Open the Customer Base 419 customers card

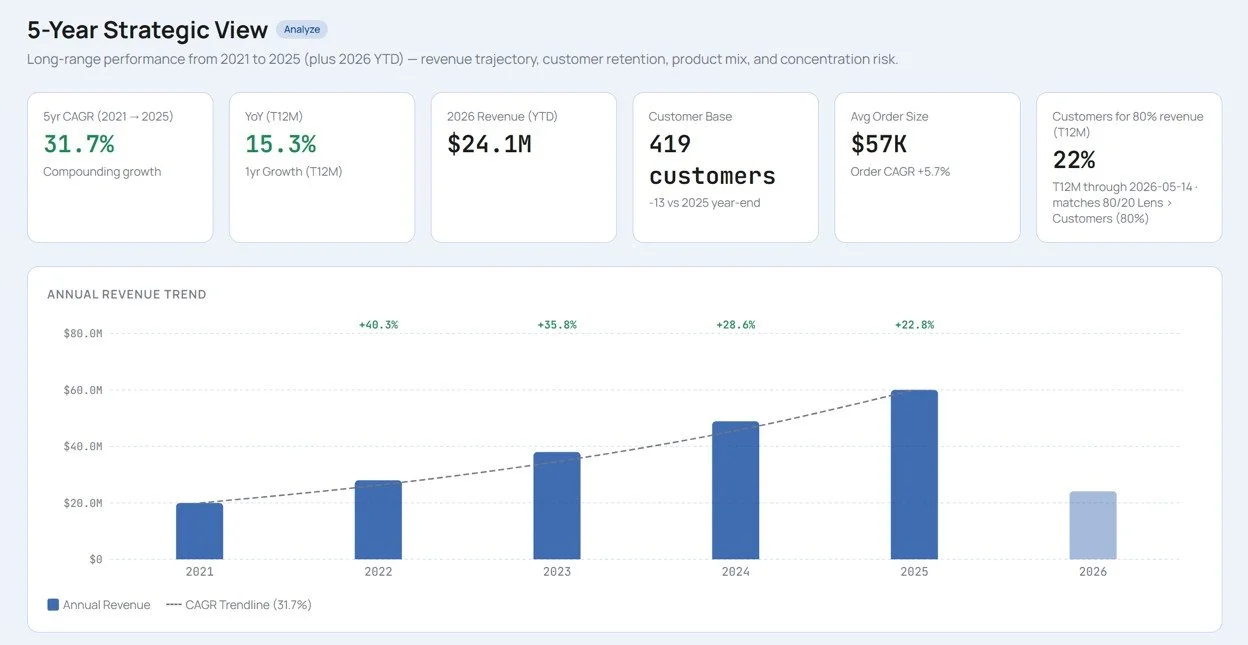point(726,167)
